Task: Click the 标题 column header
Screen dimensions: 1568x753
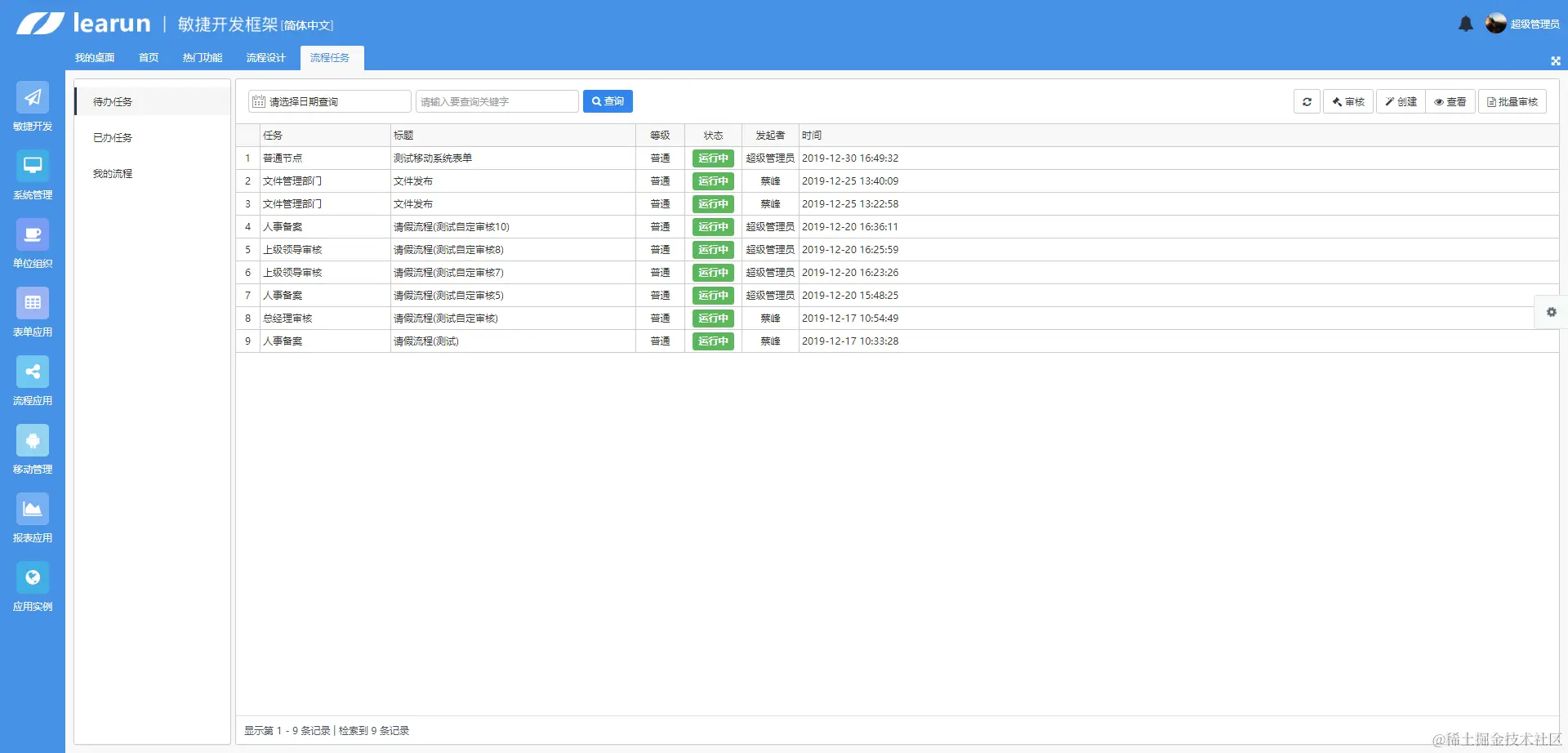Action: (x=513, y=135)
